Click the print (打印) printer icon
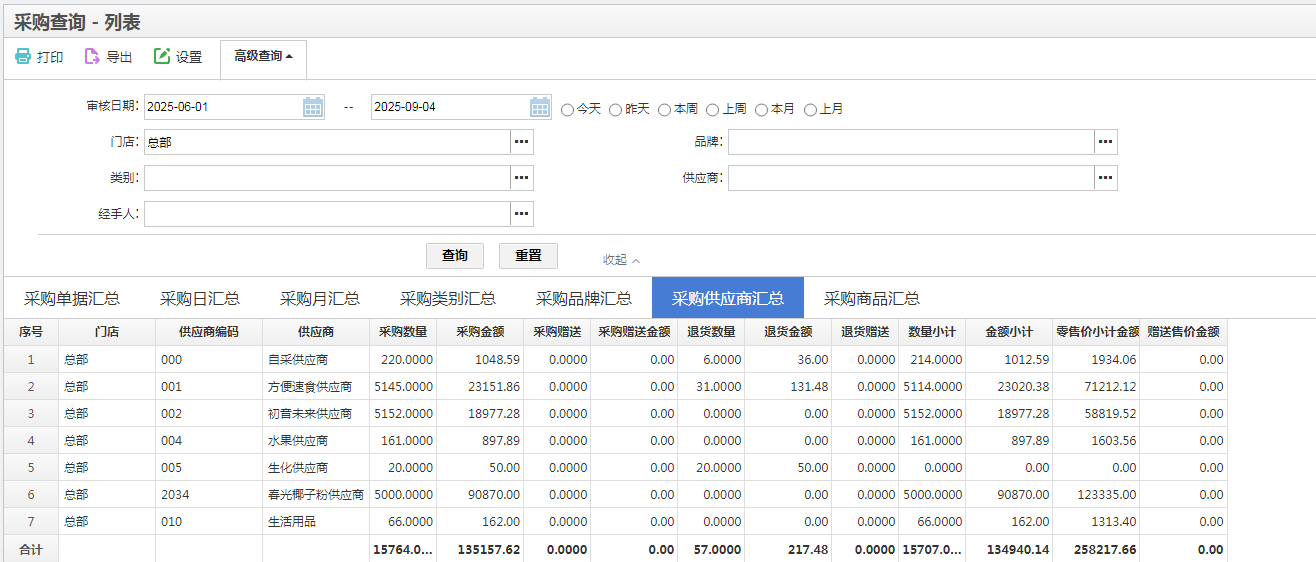This screenshot has width=1316, height=562. coord(23,57)
